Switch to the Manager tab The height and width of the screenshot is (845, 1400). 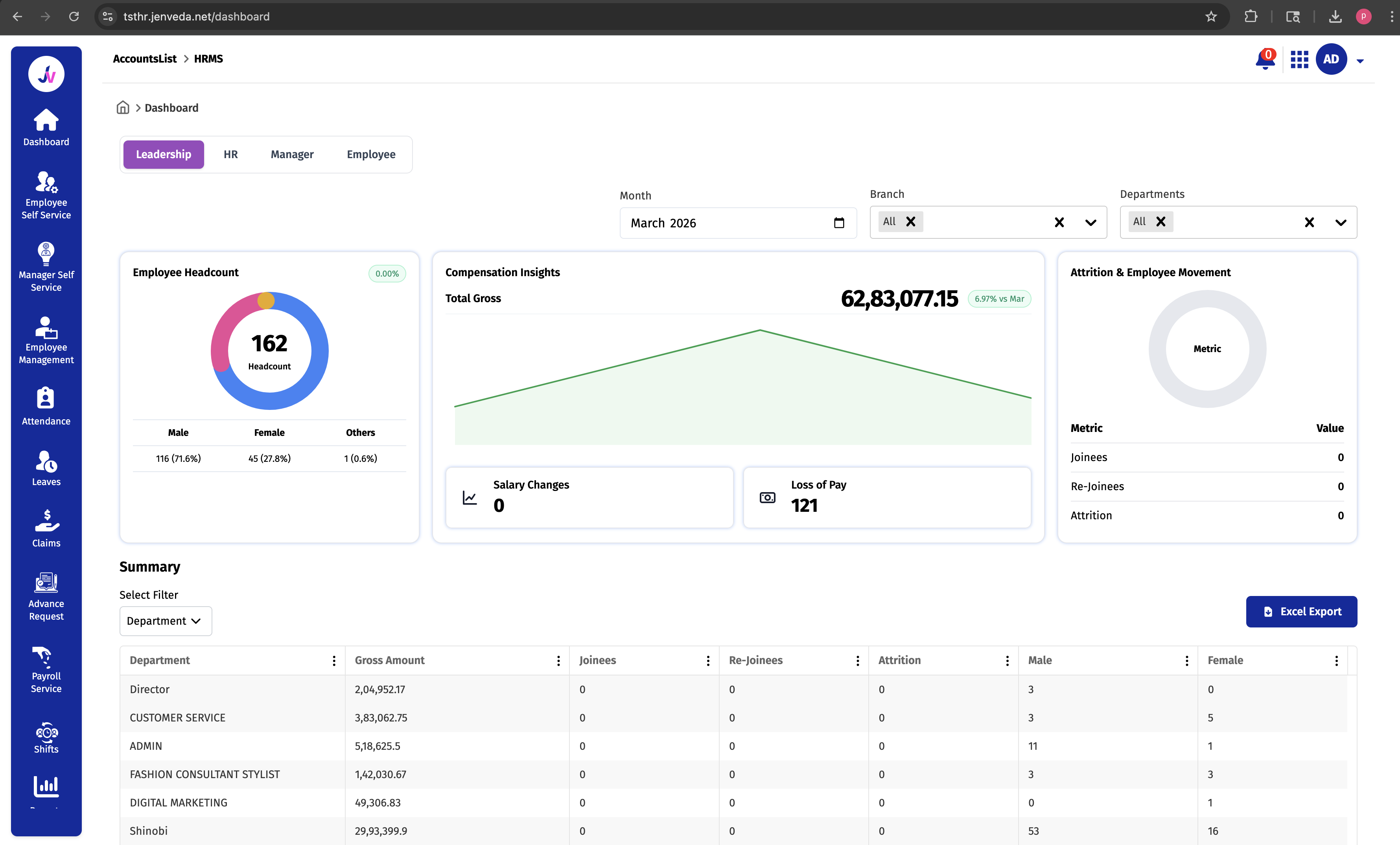point(291,154)
